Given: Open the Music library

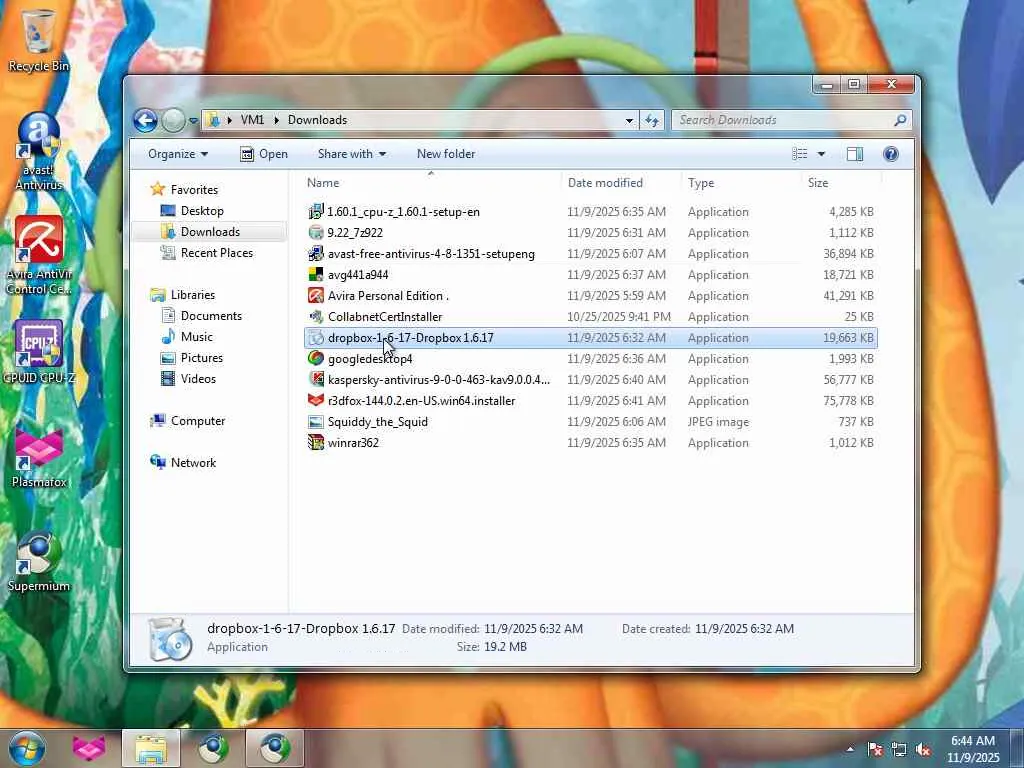Looking at the screenshot, I should point(196,336).
